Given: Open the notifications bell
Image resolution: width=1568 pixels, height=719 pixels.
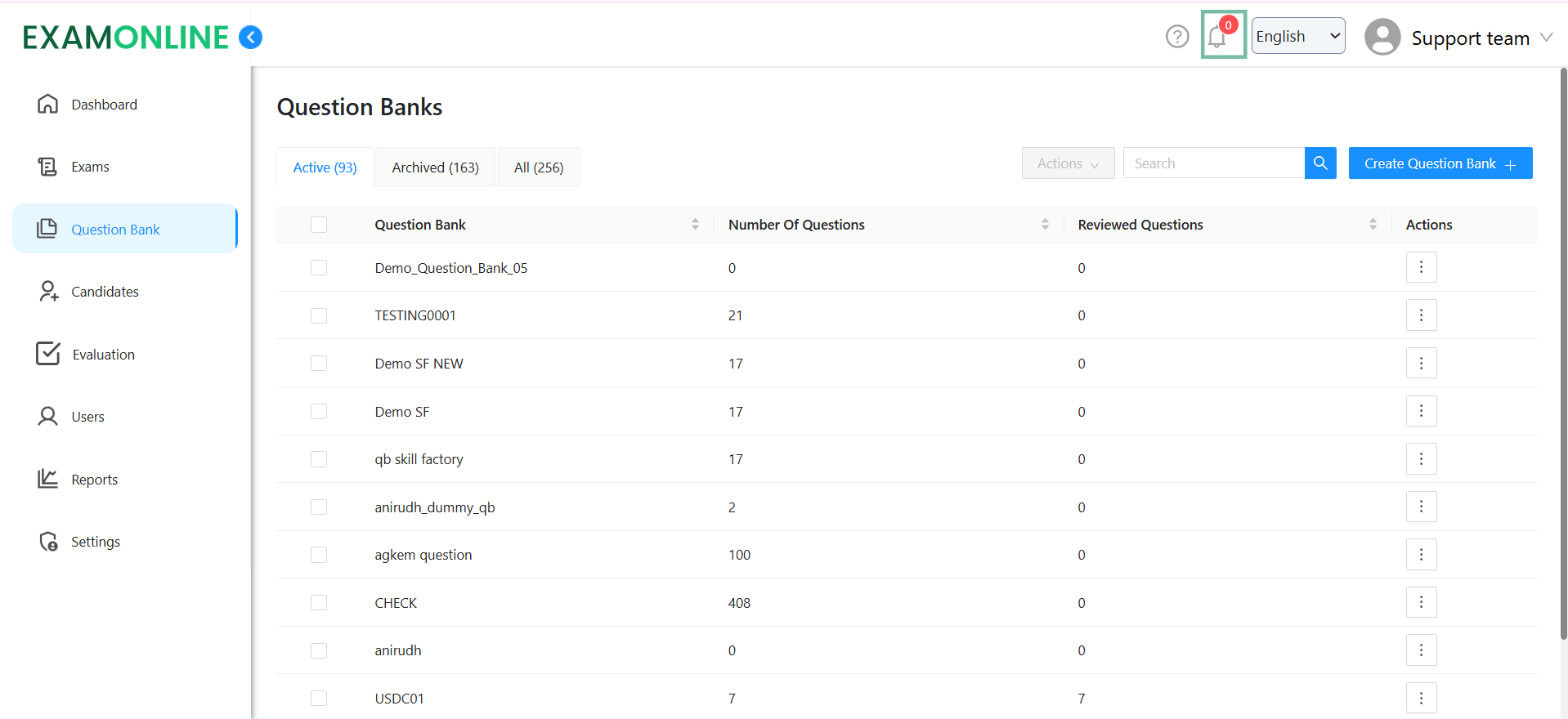Looking at the screenshot, I should [x=1218, y=37].
